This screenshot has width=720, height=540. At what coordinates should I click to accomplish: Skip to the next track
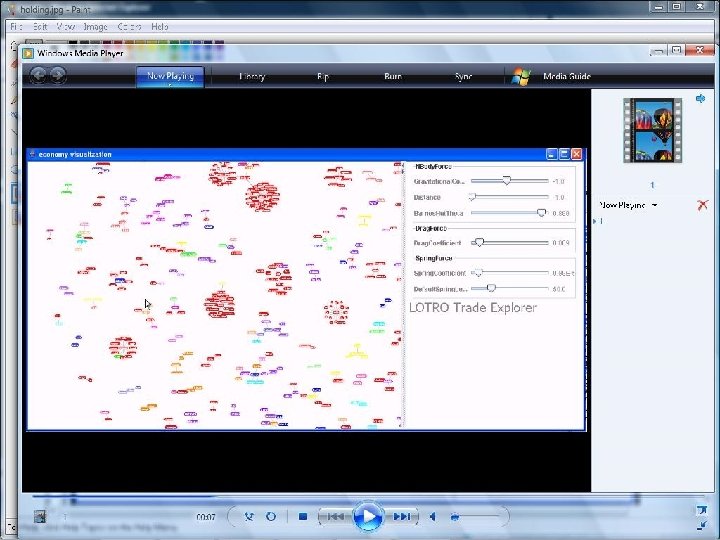pos(401,517)
